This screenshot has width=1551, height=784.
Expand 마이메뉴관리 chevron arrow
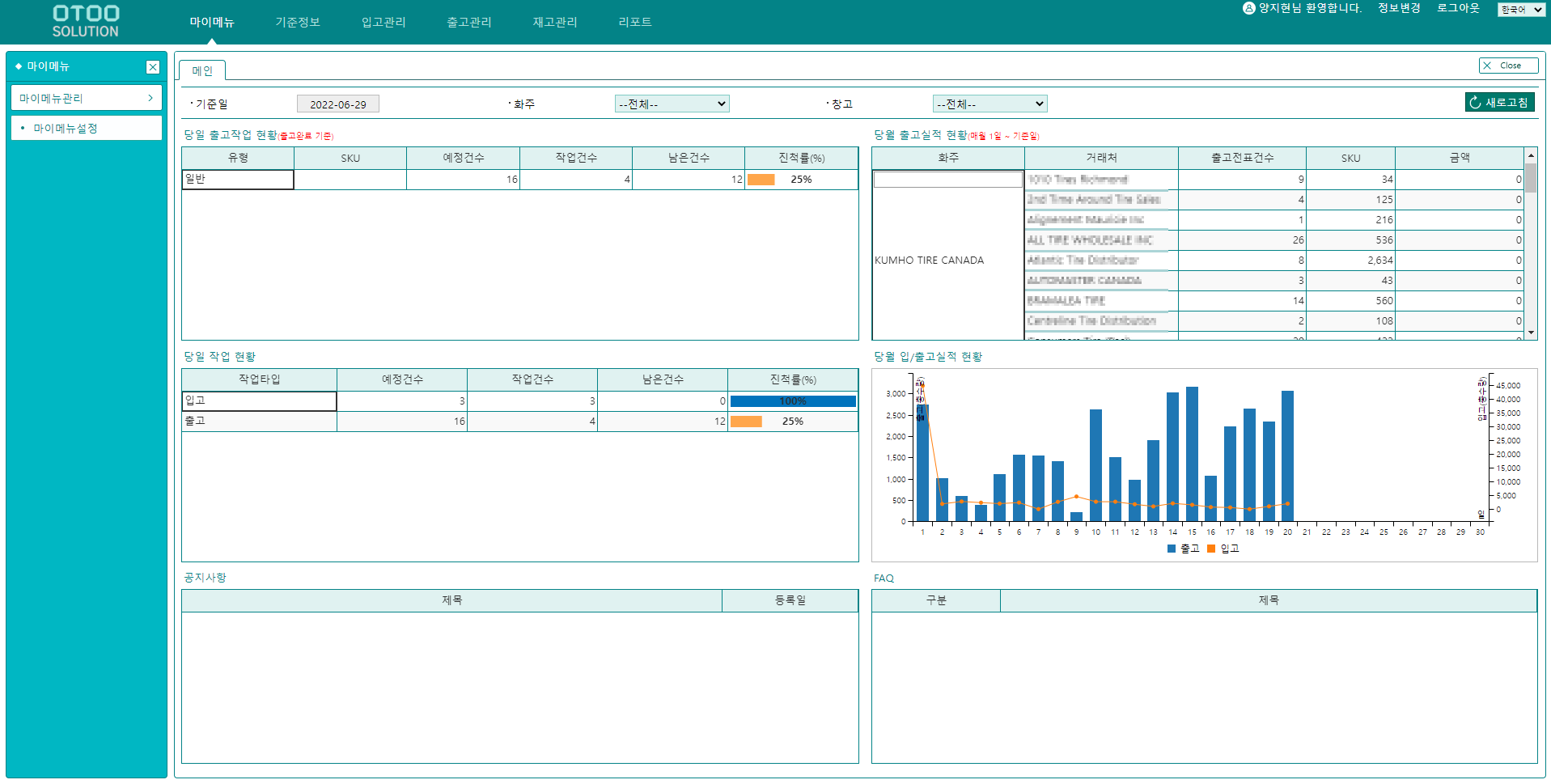[x=150, y=98]
